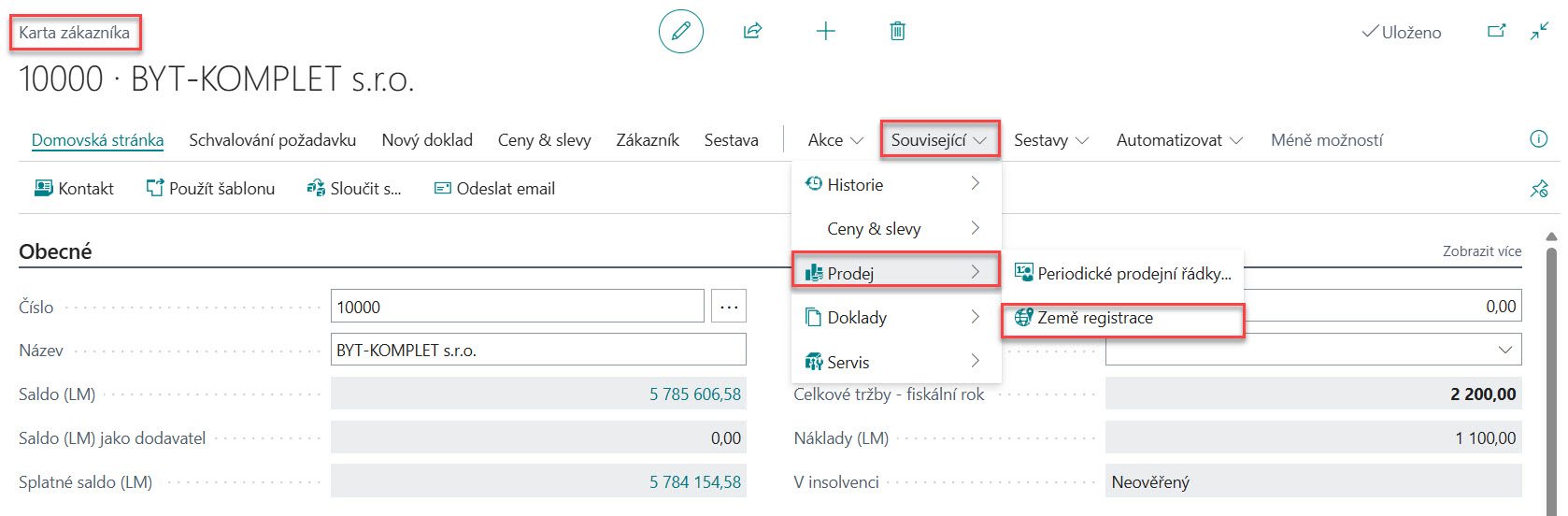This screenshot has height=516, width=1568.
Task: Click the V insolvenci value Neověřený
Action: pos(1150,482)
